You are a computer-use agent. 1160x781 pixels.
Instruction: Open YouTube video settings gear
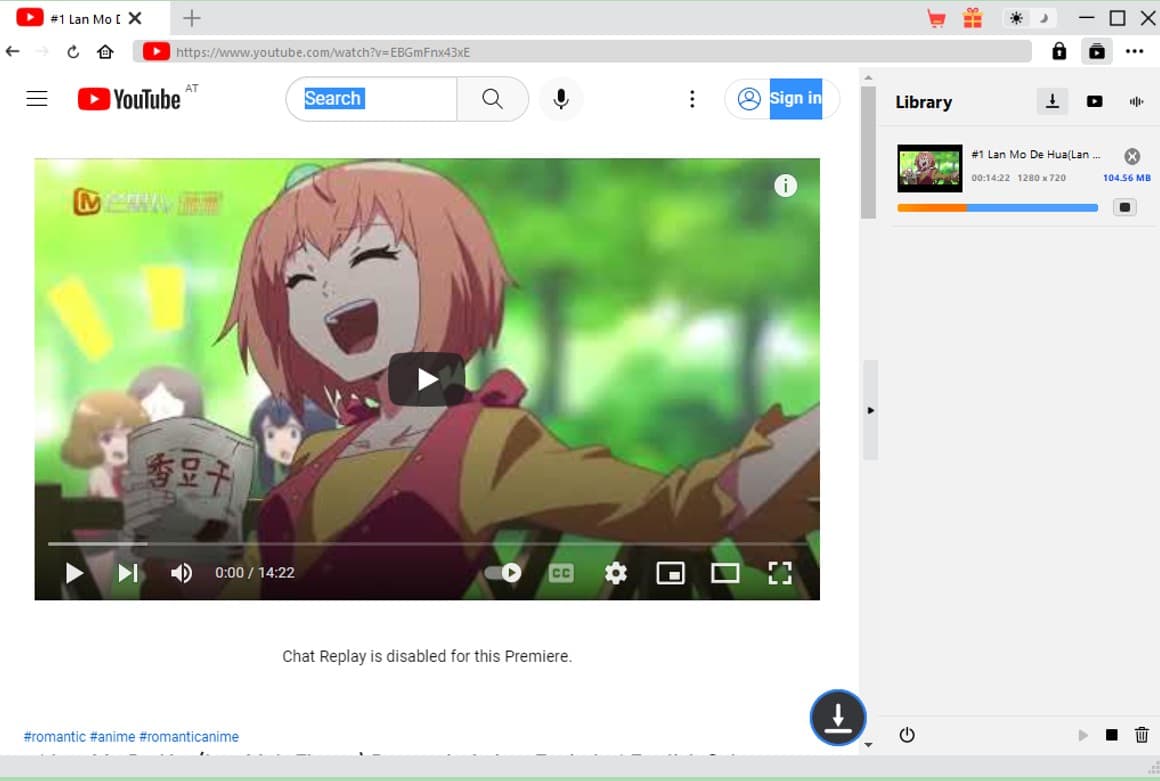point(616,573)
